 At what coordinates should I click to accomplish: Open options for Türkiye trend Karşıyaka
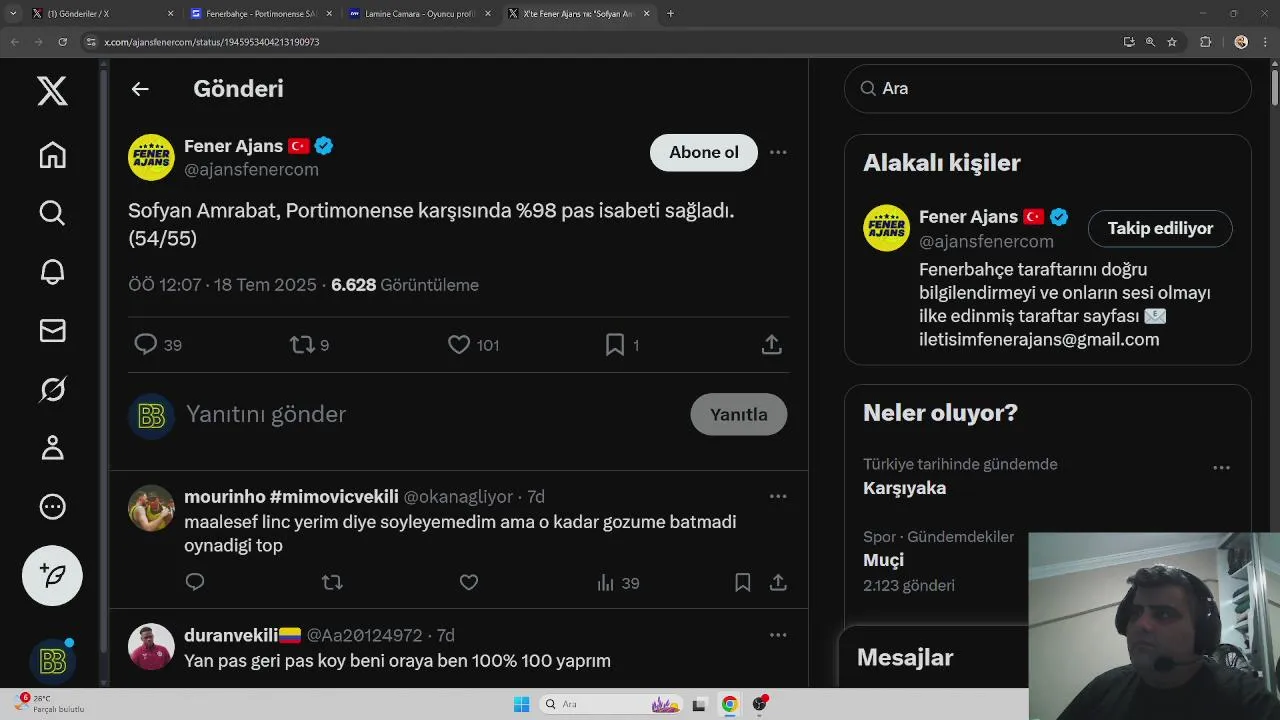tap(1221, 467)
